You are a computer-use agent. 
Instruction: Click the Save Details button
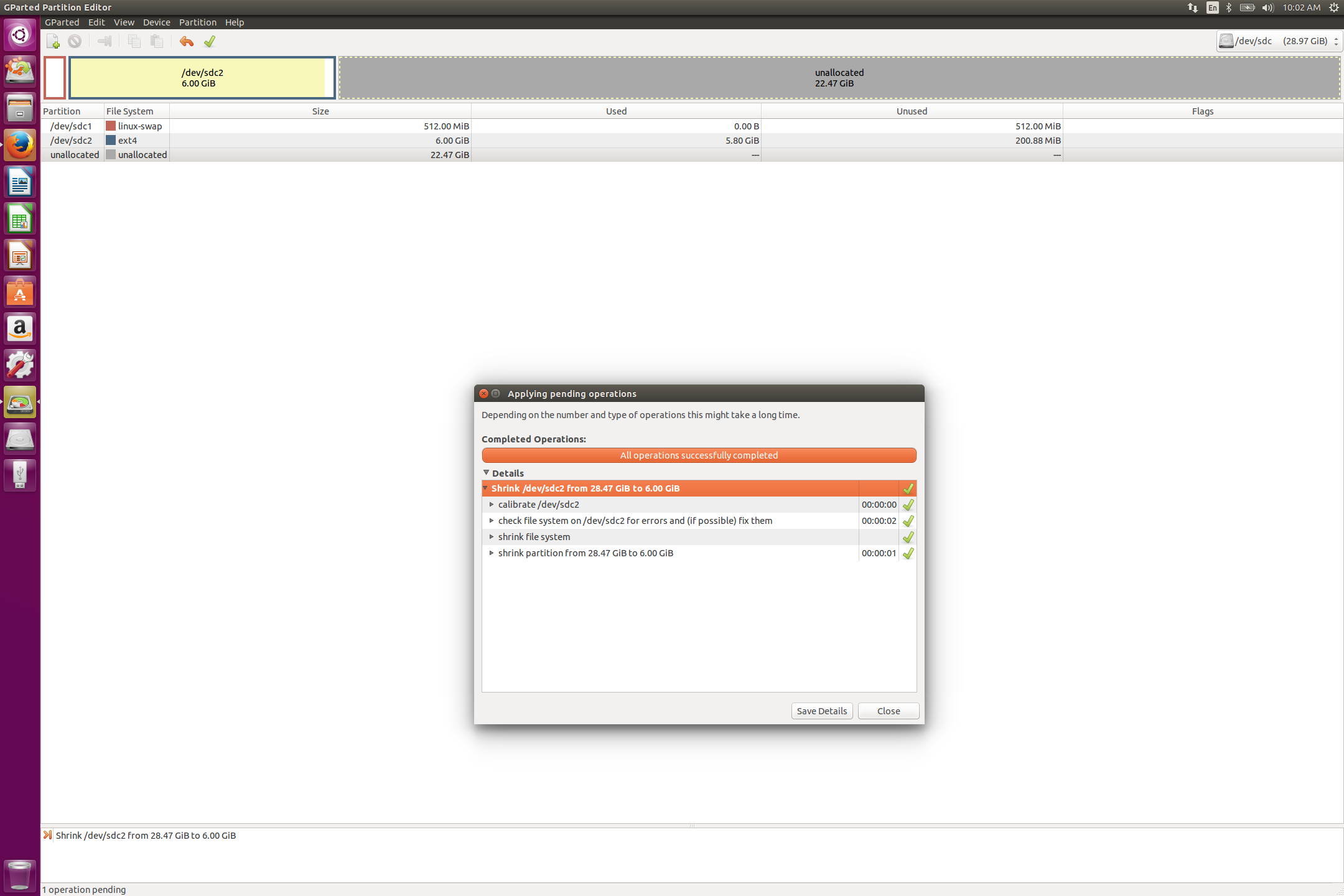821,711
